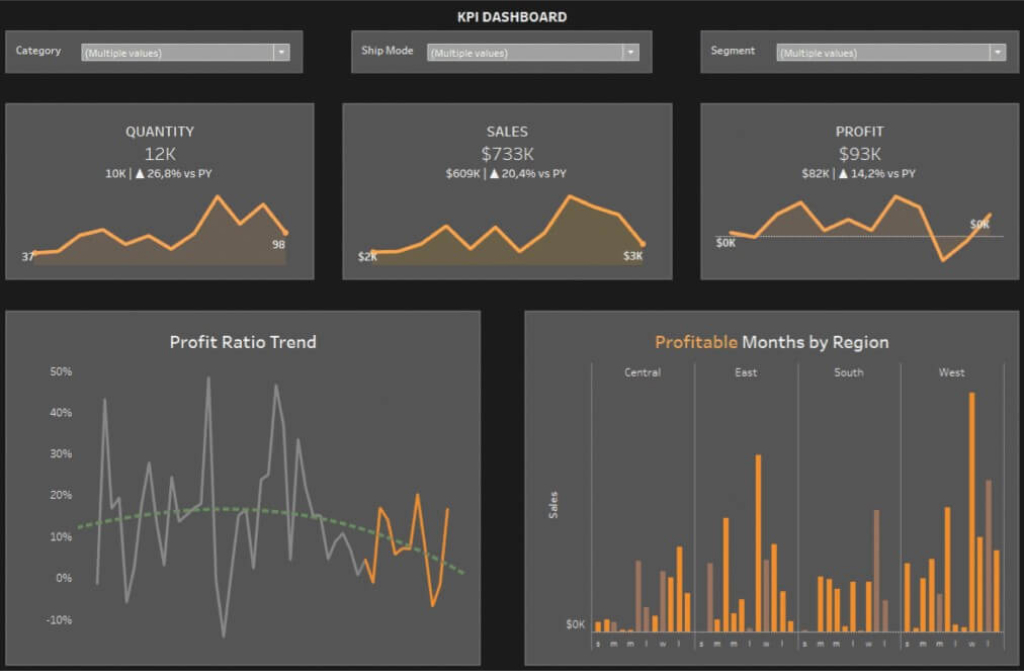Click the $93K profit value

click(860, 154)
